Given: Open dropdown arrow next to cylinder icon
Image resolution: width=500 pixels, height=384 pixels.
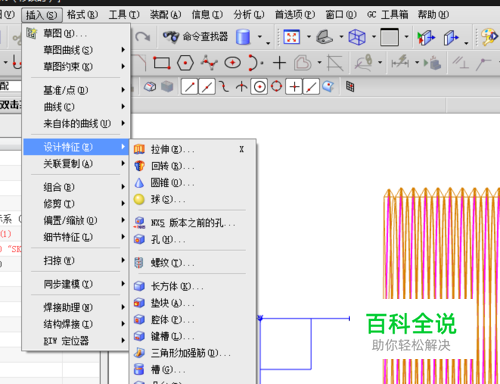Looking at the screenshot, I should pyautogui.click(x=260, y=37).
